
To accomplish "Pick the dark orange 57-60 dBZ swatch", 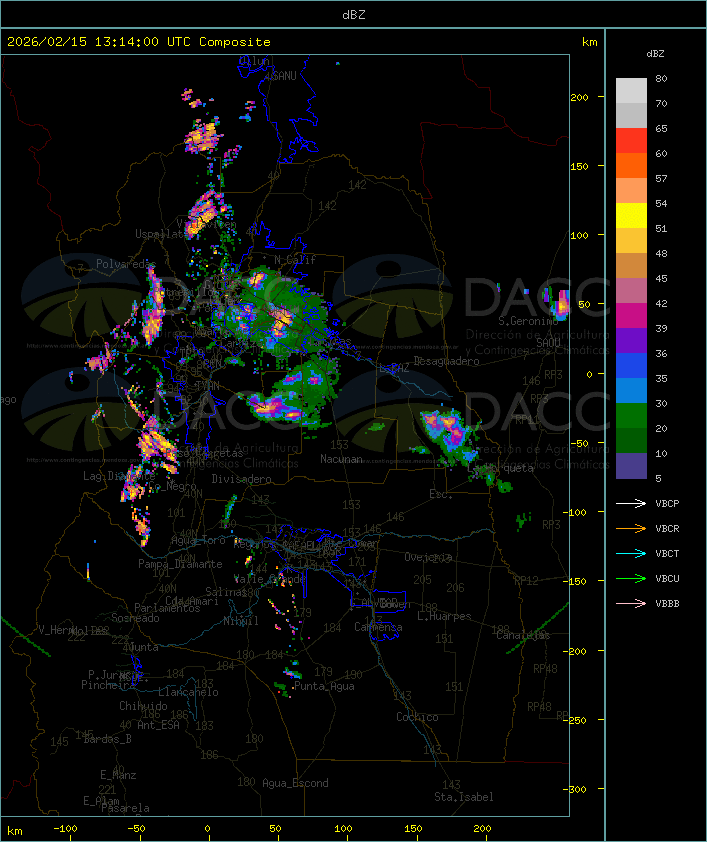I will point(631,165).
